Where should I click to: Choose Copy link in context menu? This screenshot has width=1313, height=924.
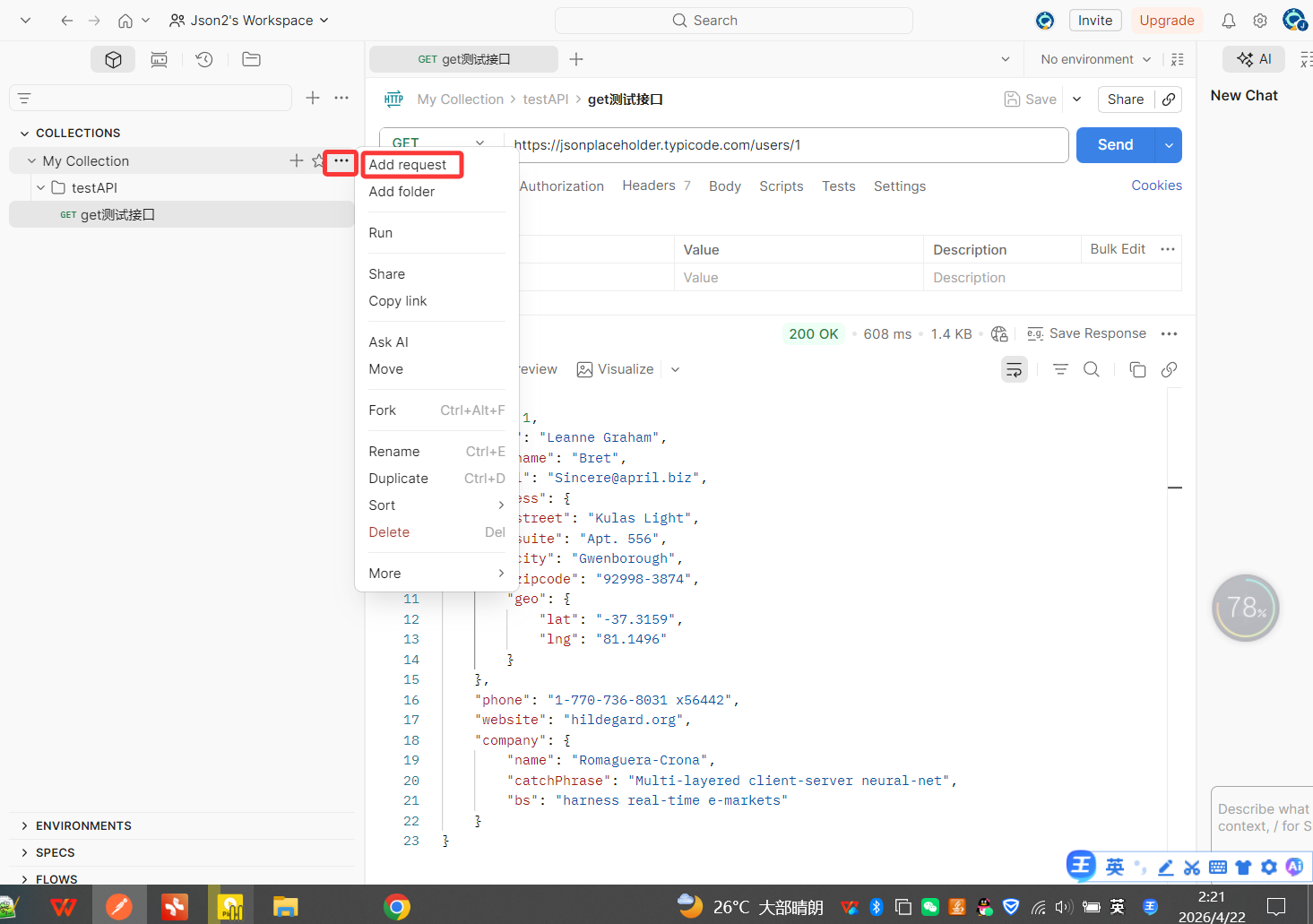pos(398,301)
